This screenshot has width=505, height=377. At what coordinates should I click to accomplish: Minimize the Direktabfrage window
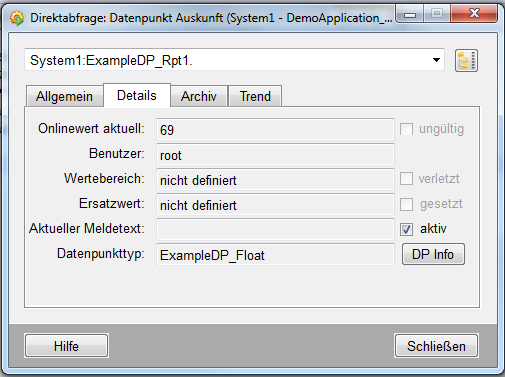[x=410, y=14]
